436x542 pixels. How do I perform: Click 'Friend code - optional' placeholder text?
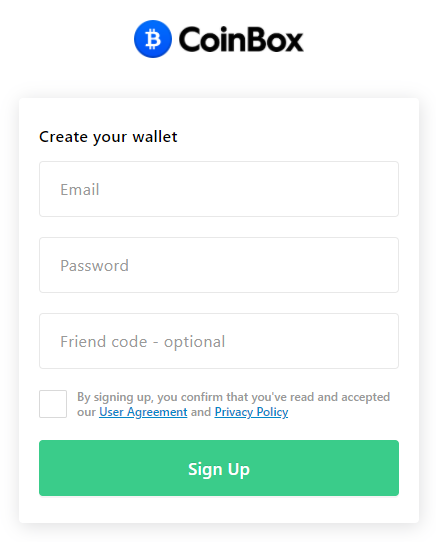click(x=143, y=342)
